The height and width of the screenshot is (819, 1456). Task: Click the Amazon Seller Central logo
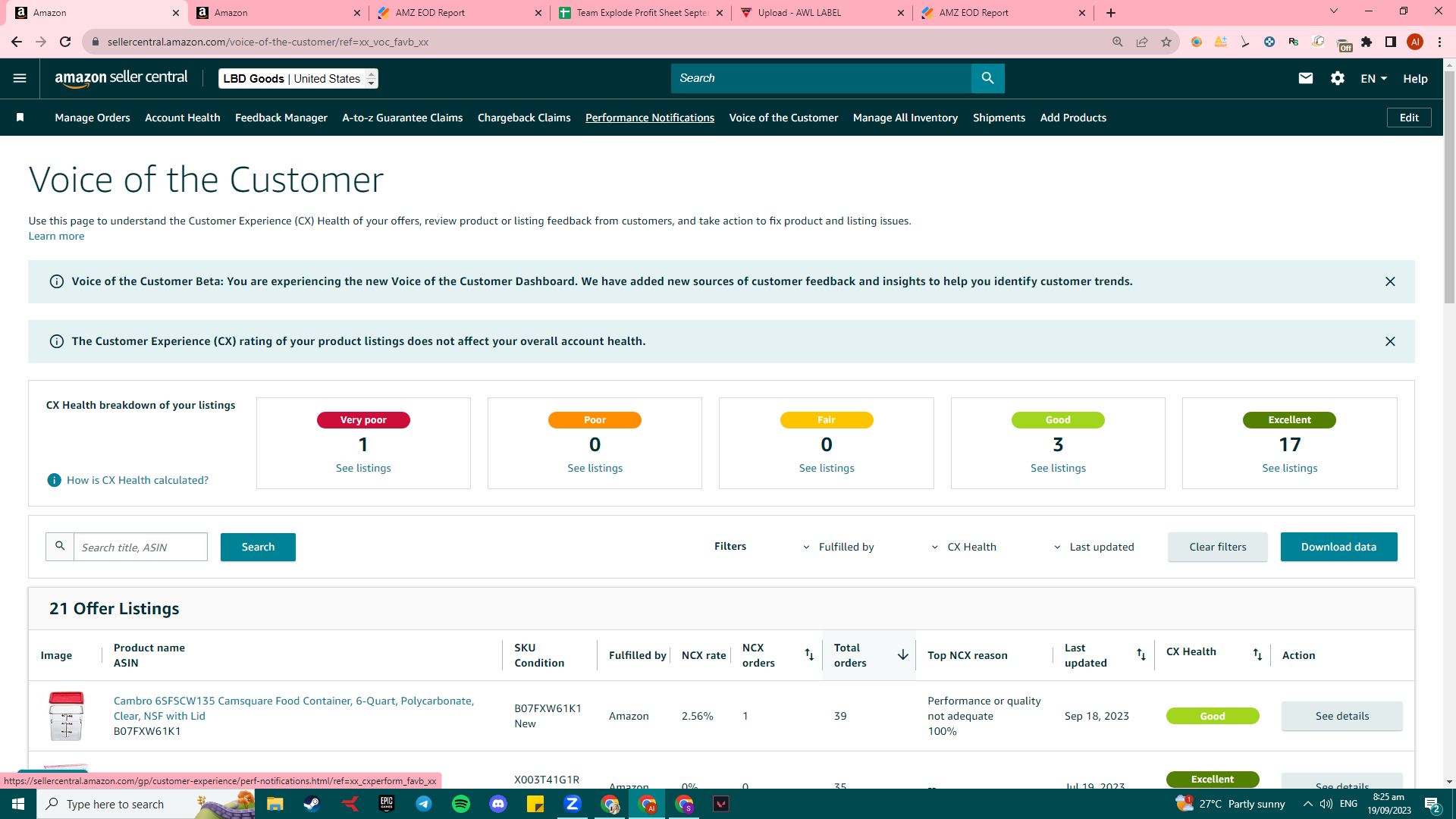coord(121,78)
